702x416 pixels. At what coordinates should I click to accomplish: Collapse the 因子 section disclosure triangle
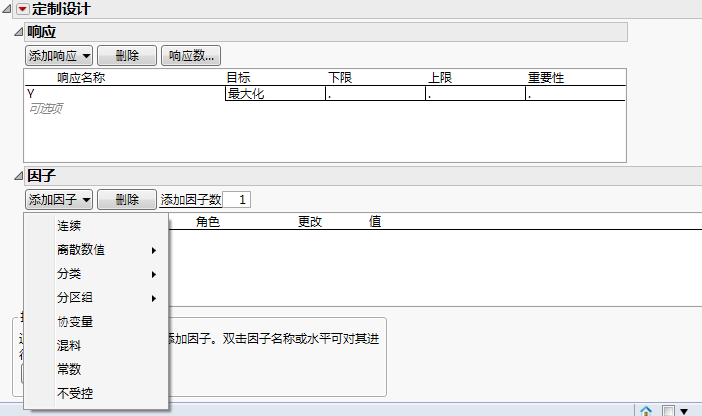(x=18, y=176)
